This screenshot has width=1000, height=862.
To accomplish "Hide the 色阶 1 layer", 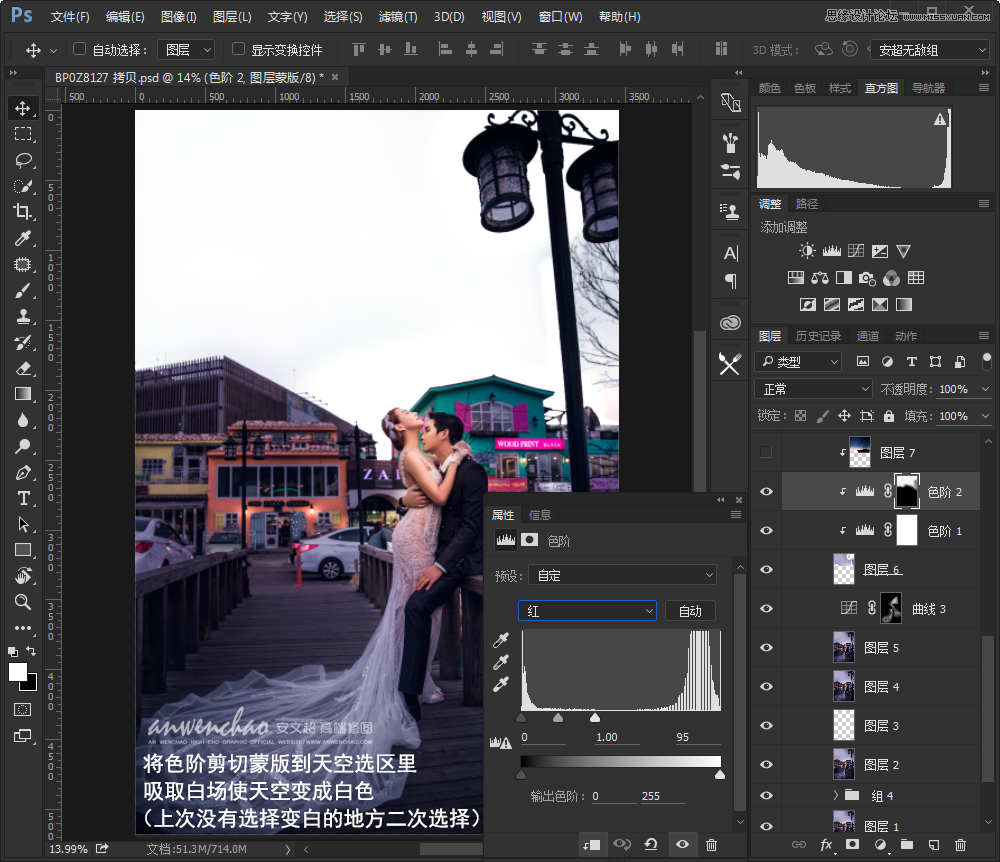I will coord(767,530).
